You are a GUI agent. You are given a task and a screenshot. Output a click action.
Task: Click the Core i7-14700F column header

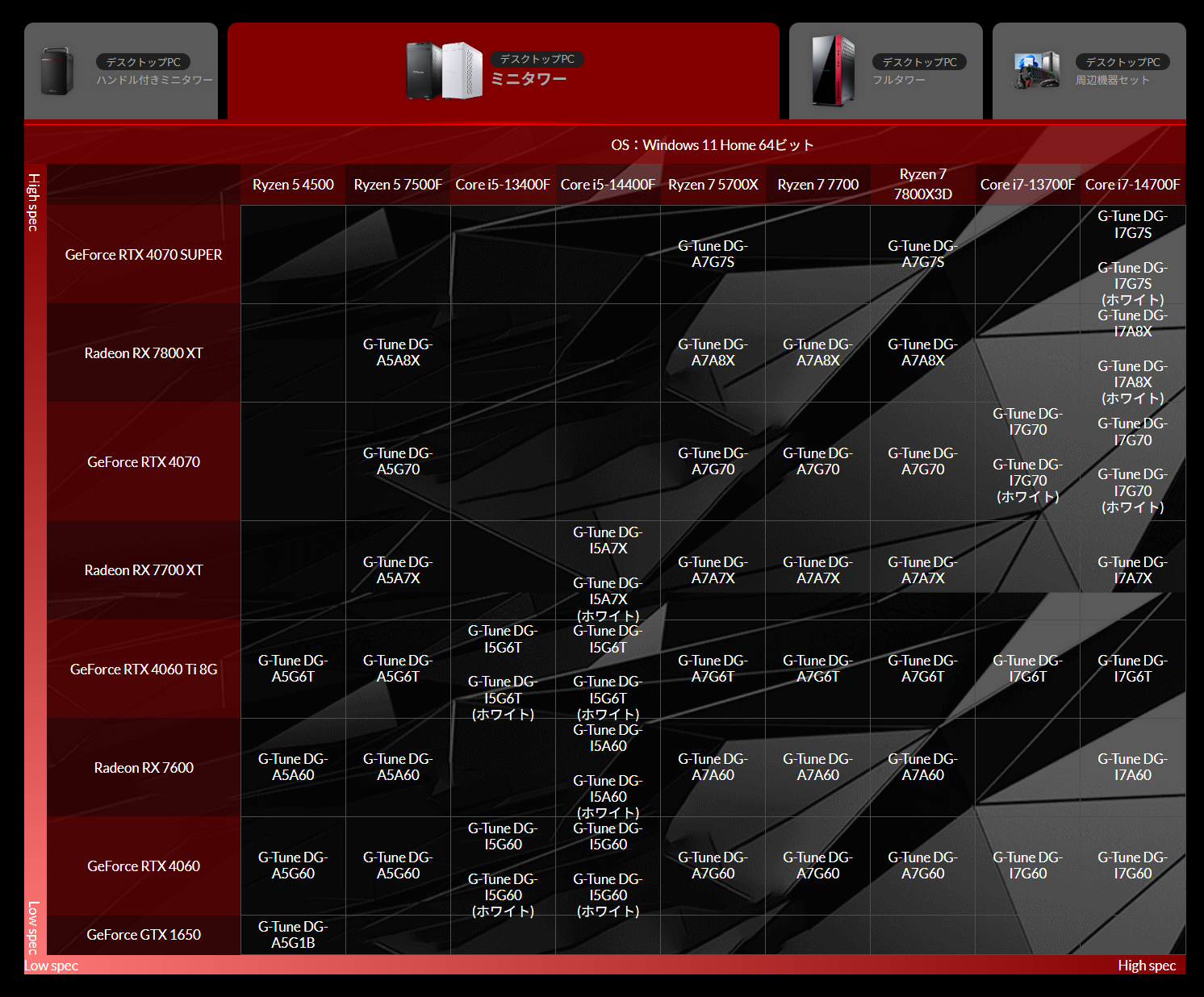coord(1133,185)
